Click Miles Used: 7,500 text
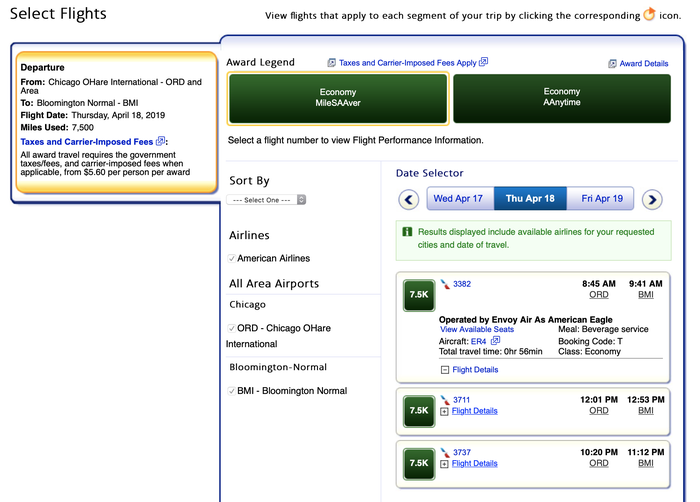700x502 pixels. click(57, 128)
